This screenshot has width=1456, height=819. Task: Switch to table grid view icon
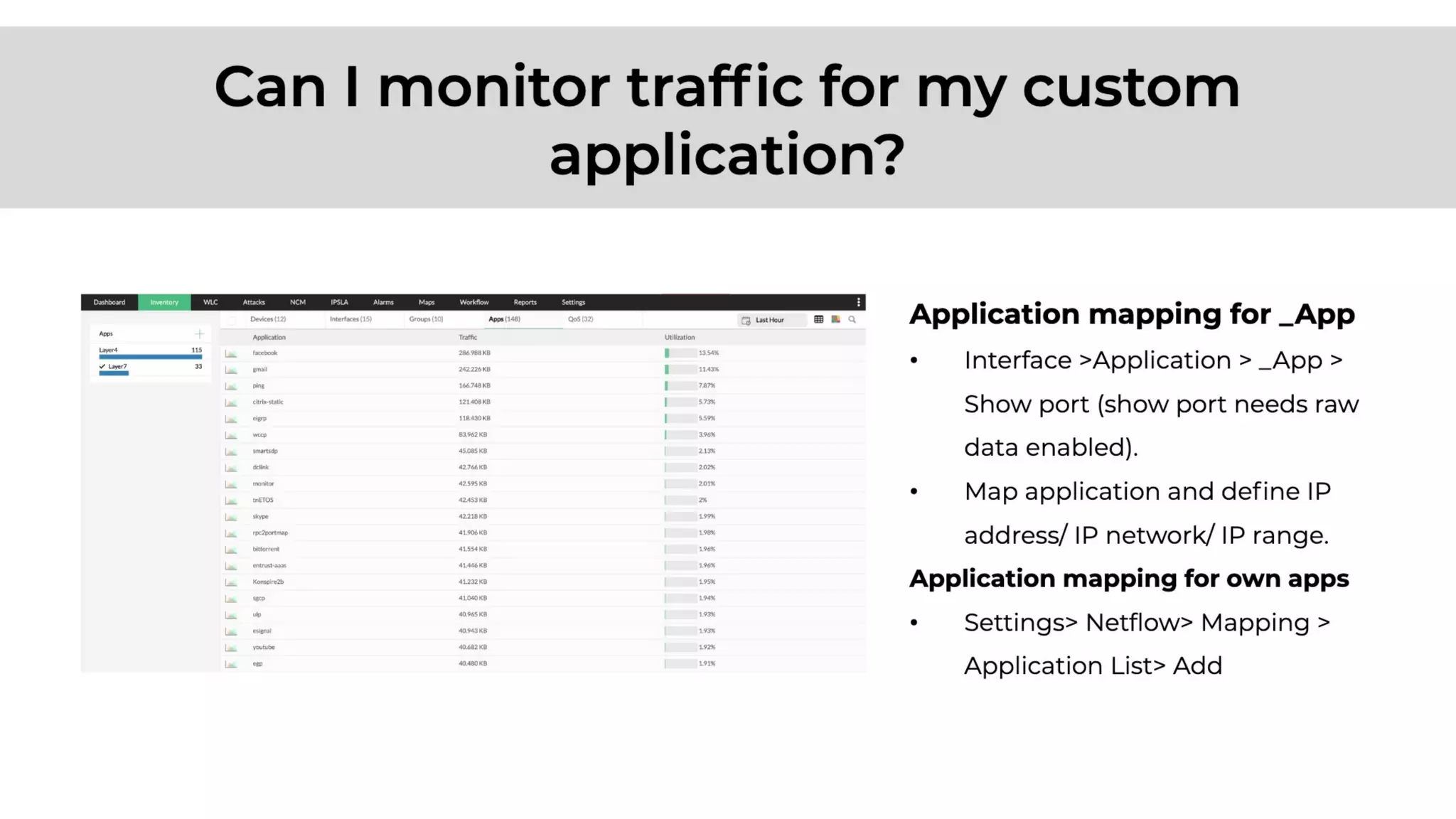tap(818, 320)
